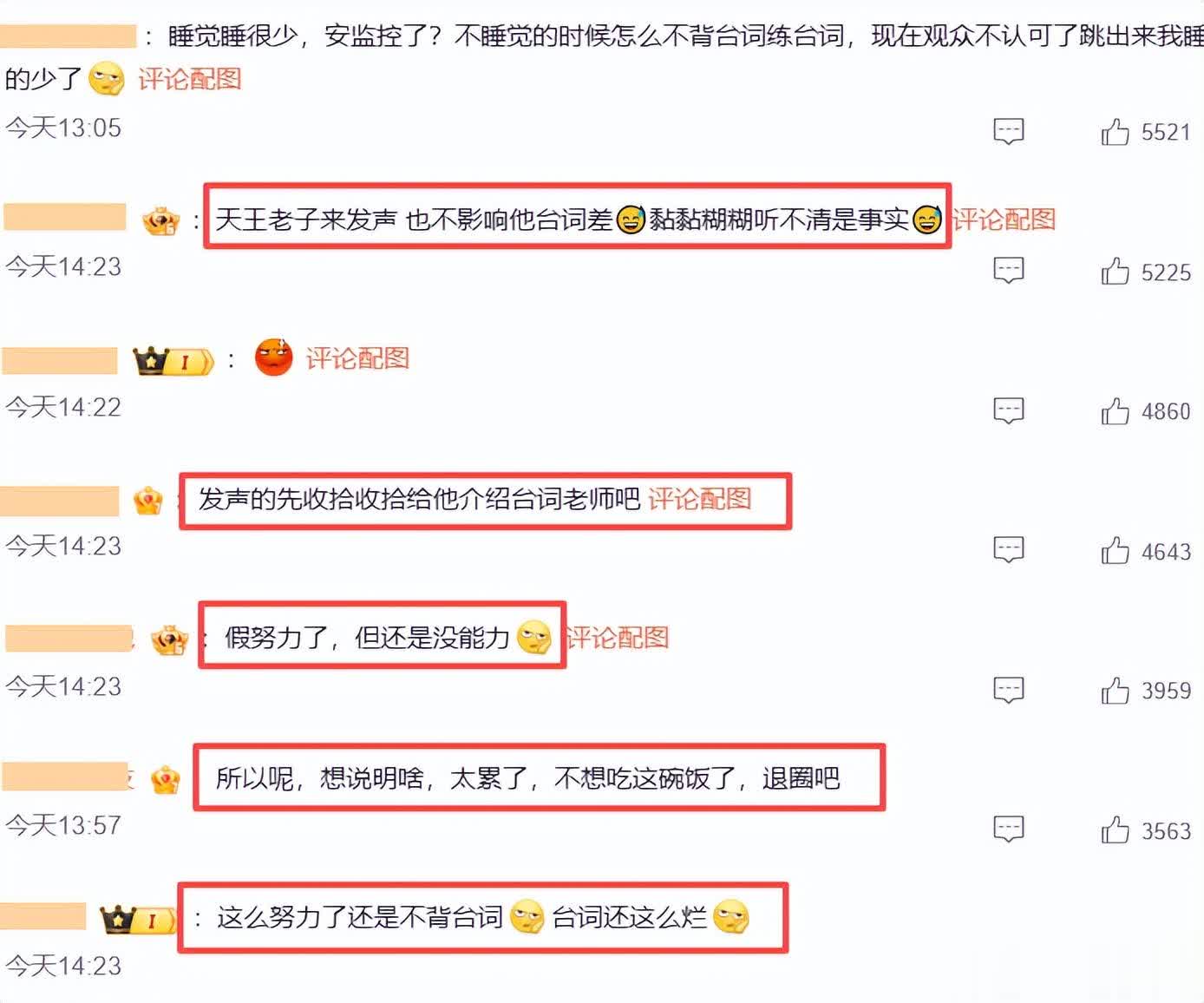Click thumbs-up on comment with 5225 likes
1204x1003 pixels.
pos(1115,272)
